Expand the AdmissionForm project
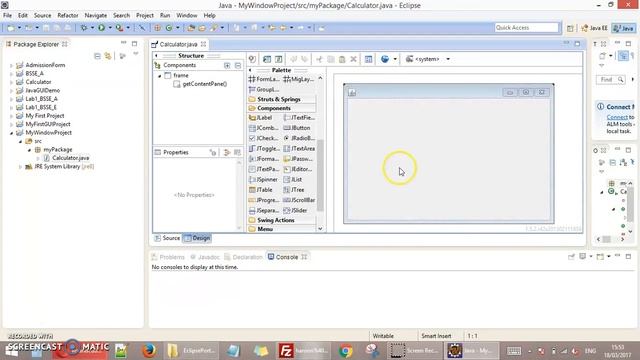This screenshot has width=640, height=360. point(11,65)
